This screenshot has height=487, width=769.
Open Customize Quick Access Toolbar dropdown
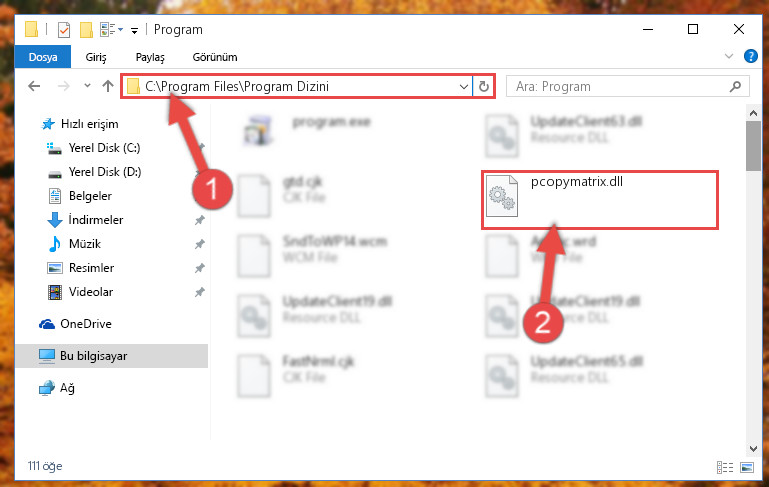pyautogui.click(x=134, y=31)
